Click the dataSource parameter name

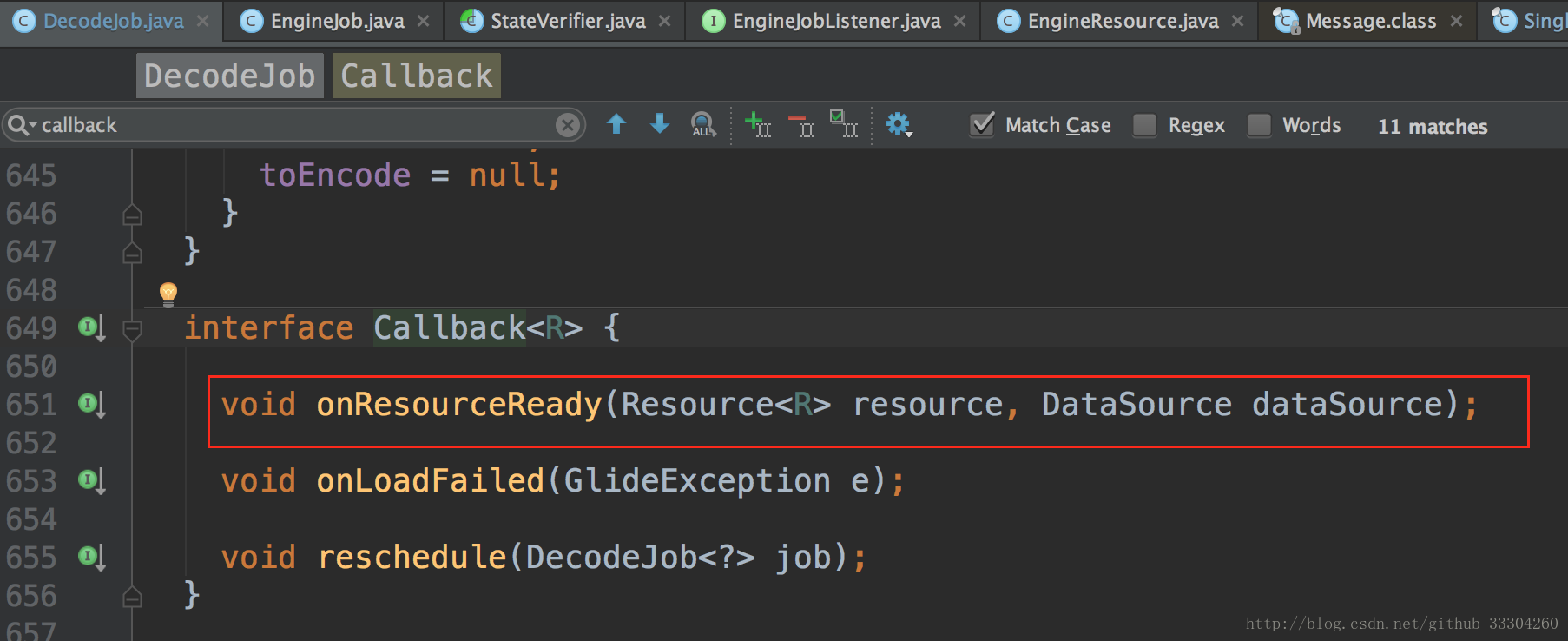(1347, 405)
